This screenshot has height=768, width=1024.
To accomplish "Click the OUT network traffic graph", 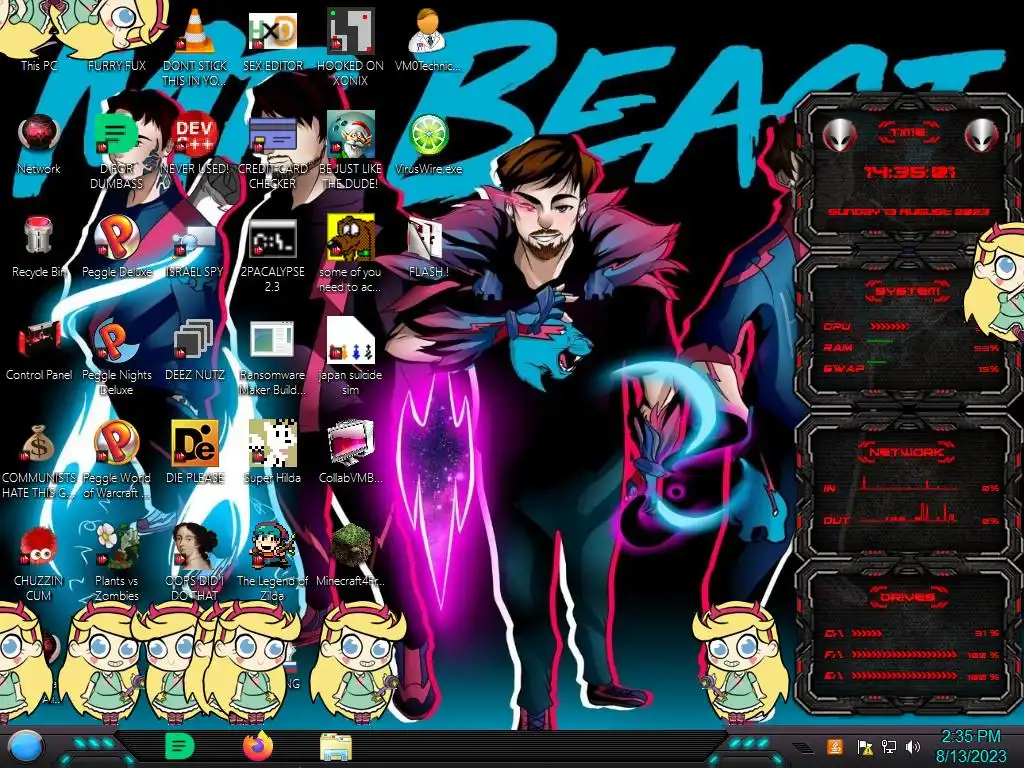I will [909, 513].
